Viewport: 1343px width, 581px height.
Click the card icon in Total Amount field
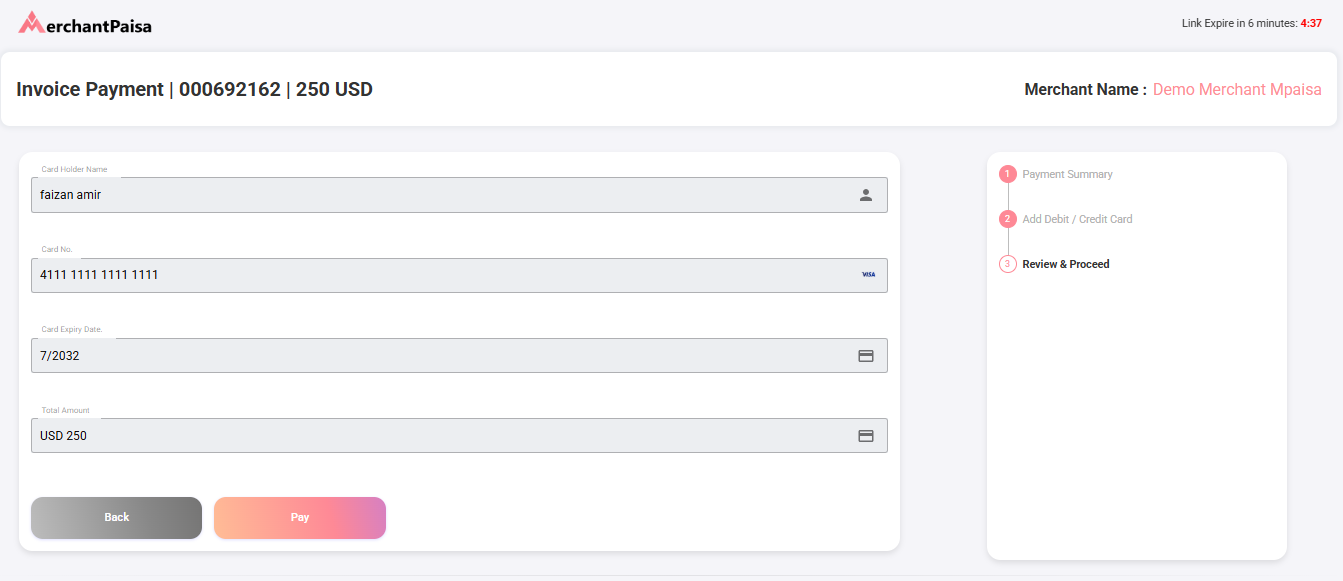[866, 436]
